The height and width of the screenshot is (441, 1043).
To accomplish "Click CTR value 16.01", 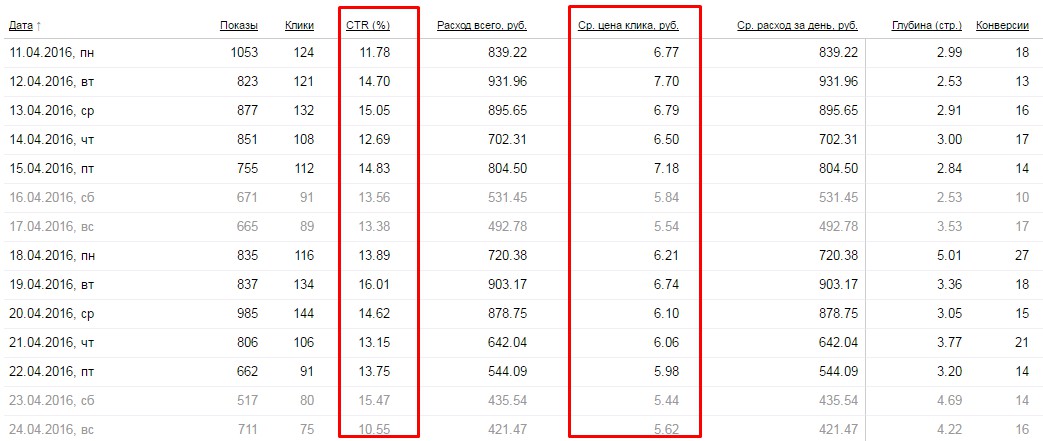I will tap(374, 285).
